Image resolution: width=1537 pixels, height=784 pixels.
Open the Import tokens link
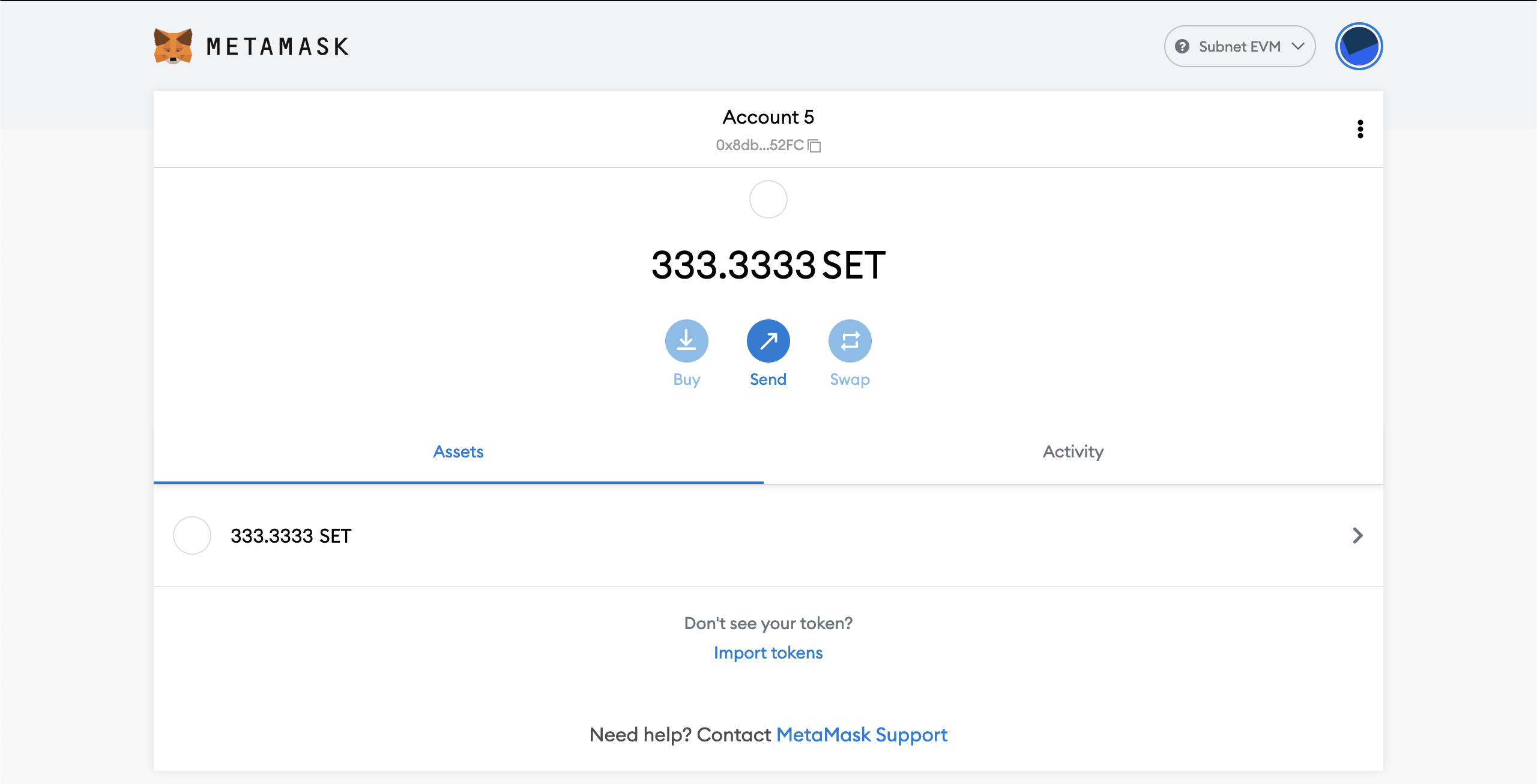(768, 653)
